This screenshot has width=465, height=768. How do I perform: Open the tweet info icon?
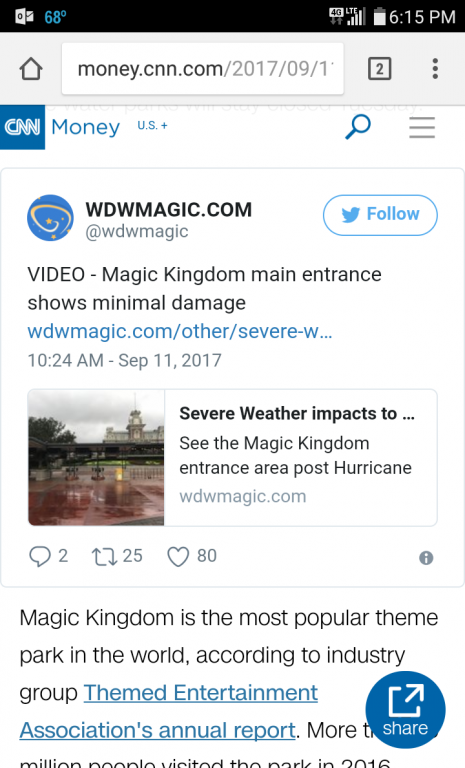coord(426,558)
